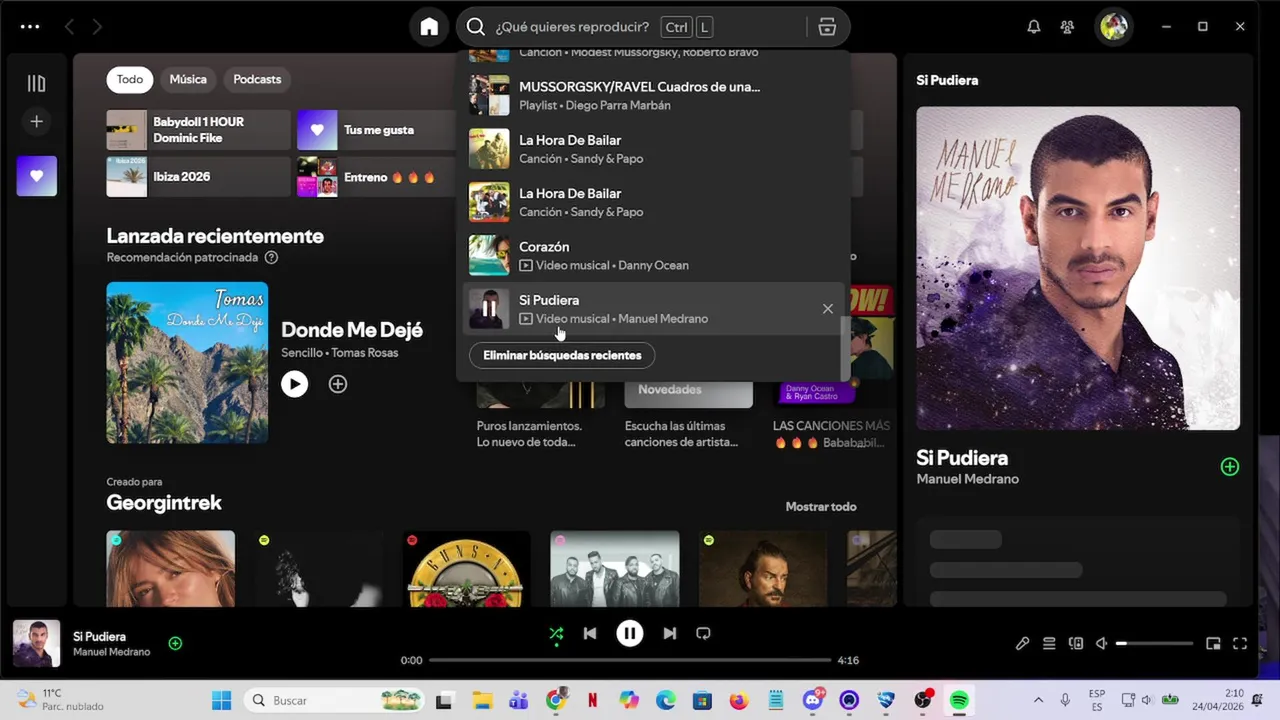This screenshot has height=720, width=1280.
Task: Select MUSSORGSKY/RAVEL playlist in recent searches
Action: click(x=654, y=95)
